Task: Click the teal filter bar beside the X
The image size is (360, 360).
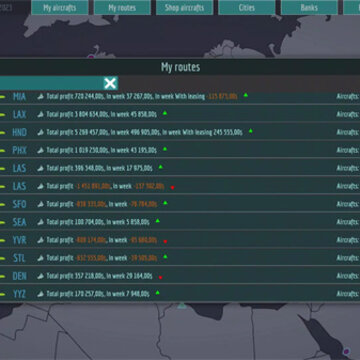Action: (52, 83)
